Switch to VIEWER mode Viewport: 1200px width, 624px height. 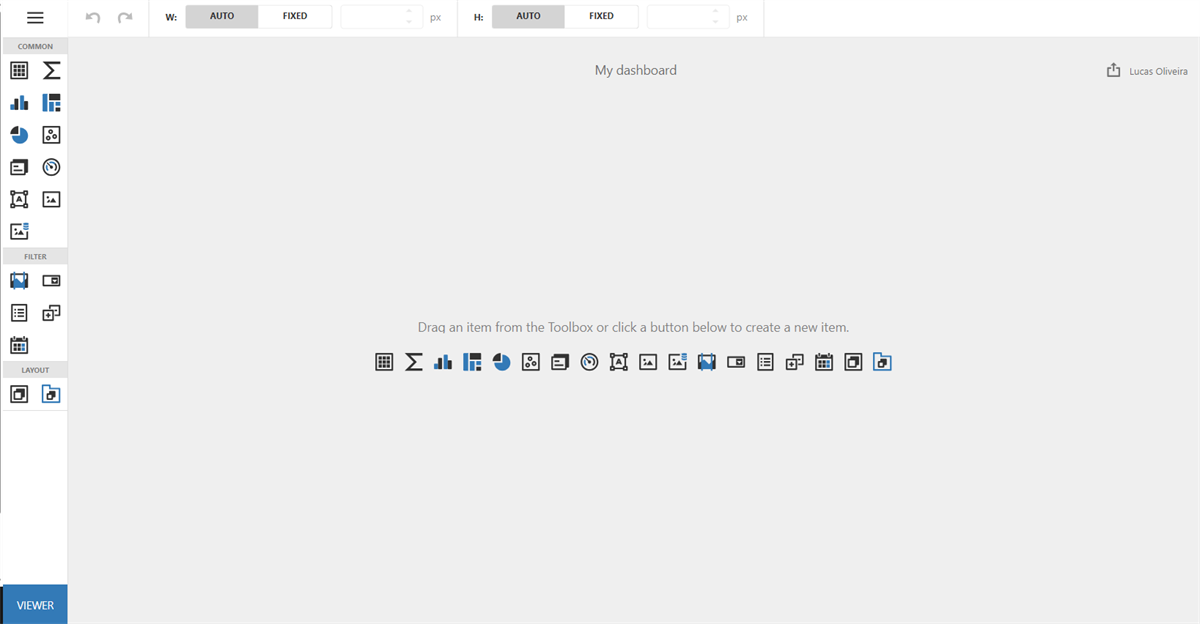pos(35,605)
